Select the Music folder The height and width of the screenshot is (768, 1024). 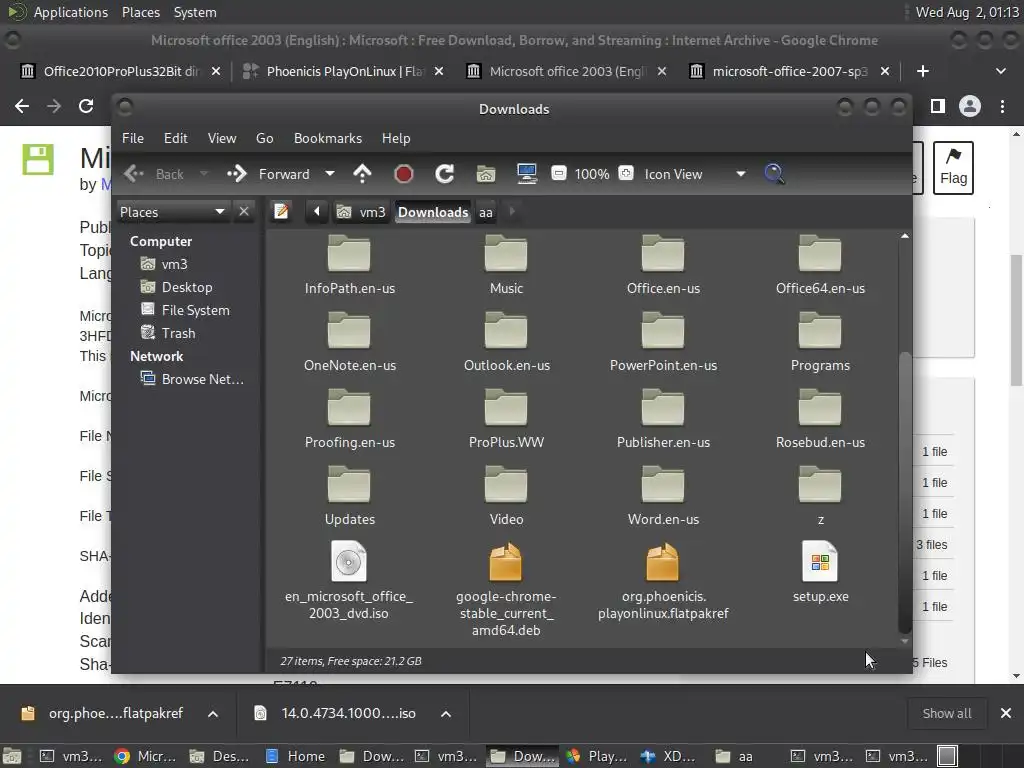(506, 265)
